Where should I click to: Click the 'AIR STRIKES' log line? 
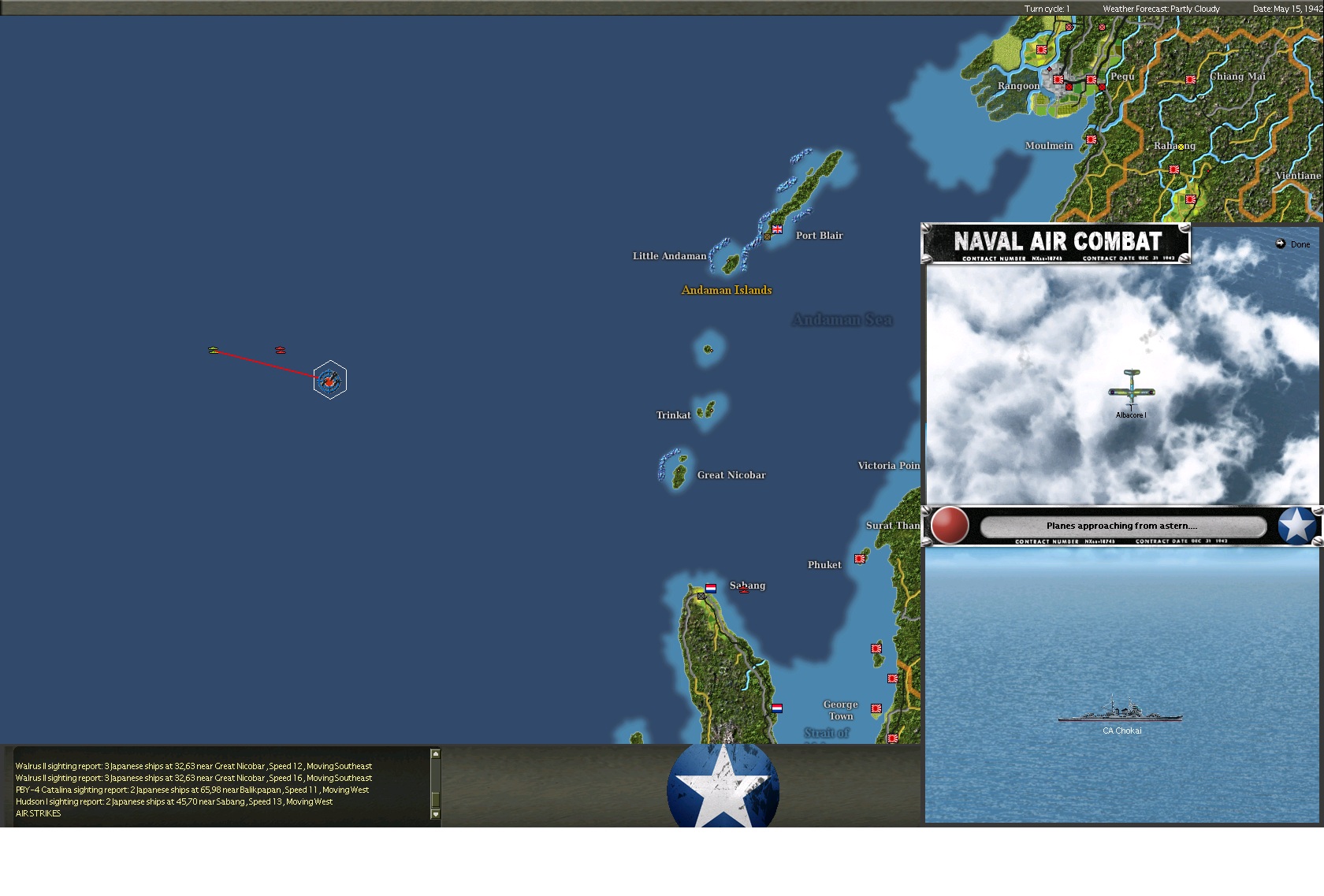[x=38, y=813]
